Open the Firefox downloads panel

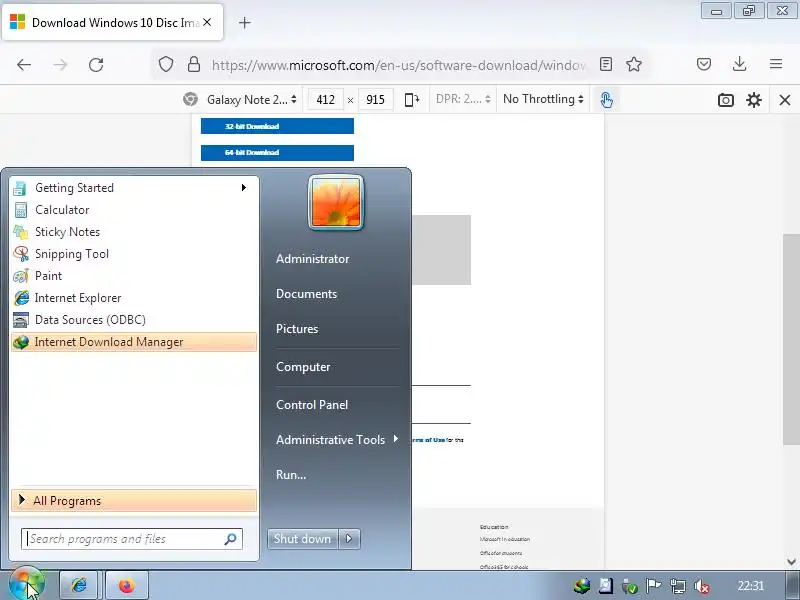pos(739,64)
